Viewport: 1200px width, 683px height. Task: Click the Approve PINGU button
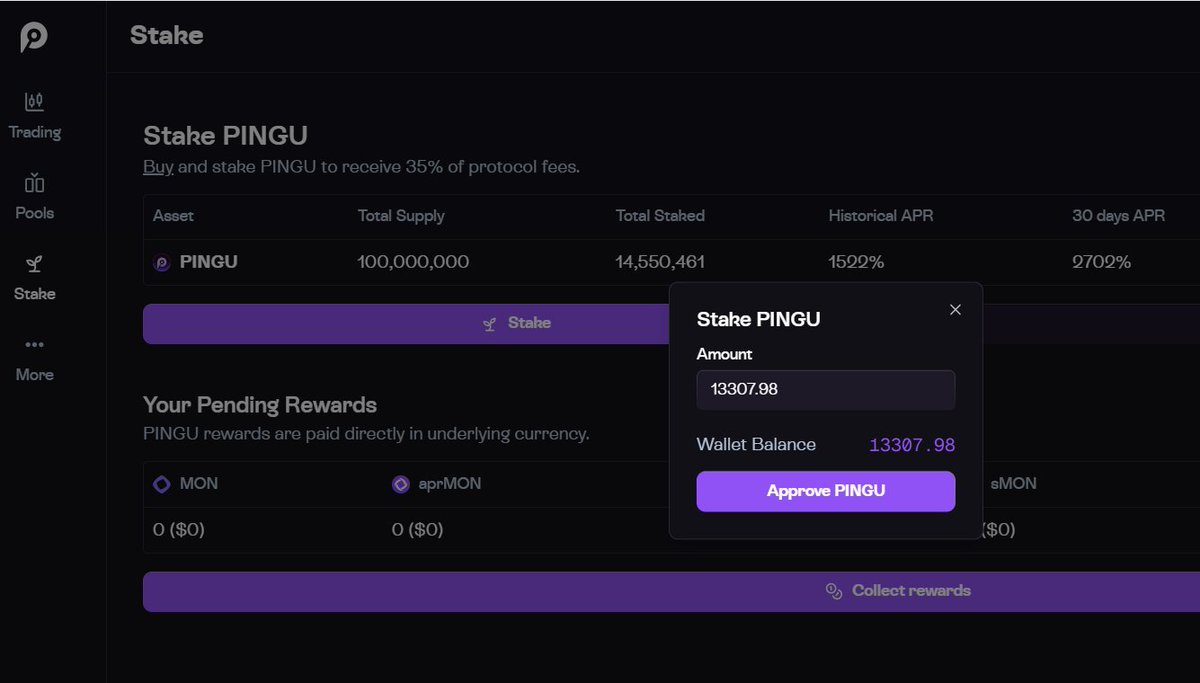click(x=826, y=491)
